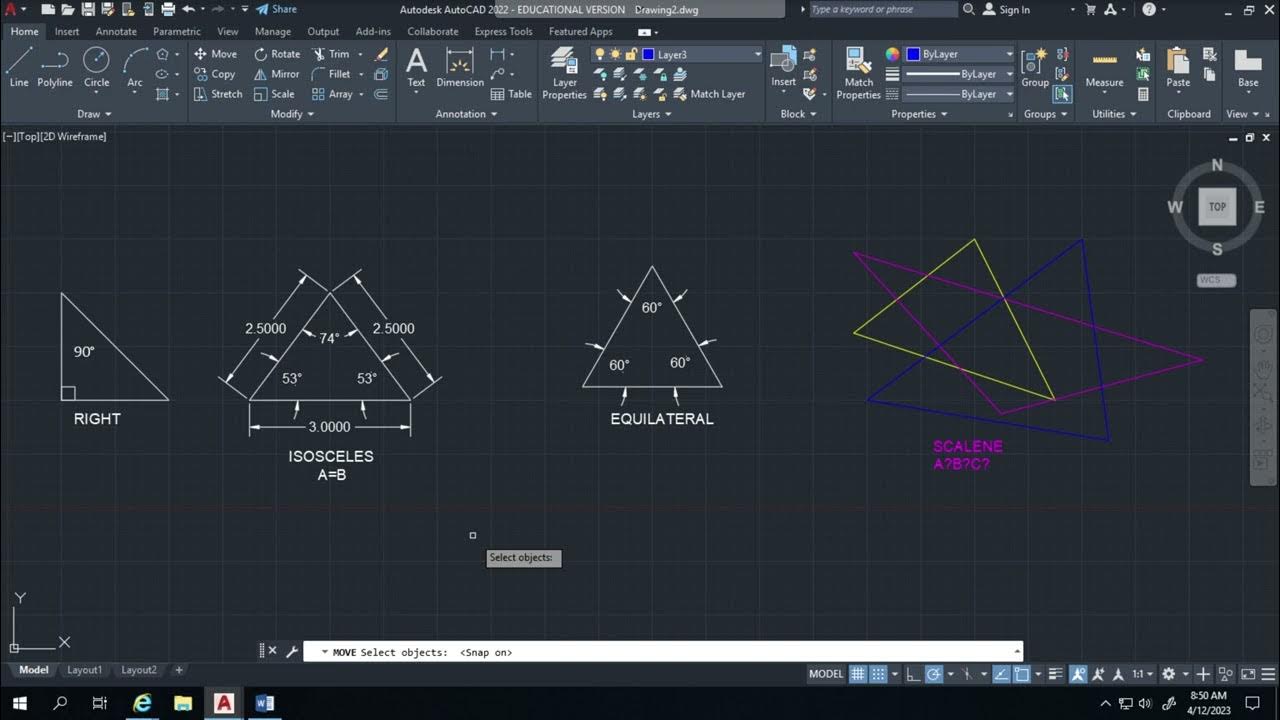Screen dimensions: 1280x720
Task: Activate the Array command
Action: [x=331, y=94]
